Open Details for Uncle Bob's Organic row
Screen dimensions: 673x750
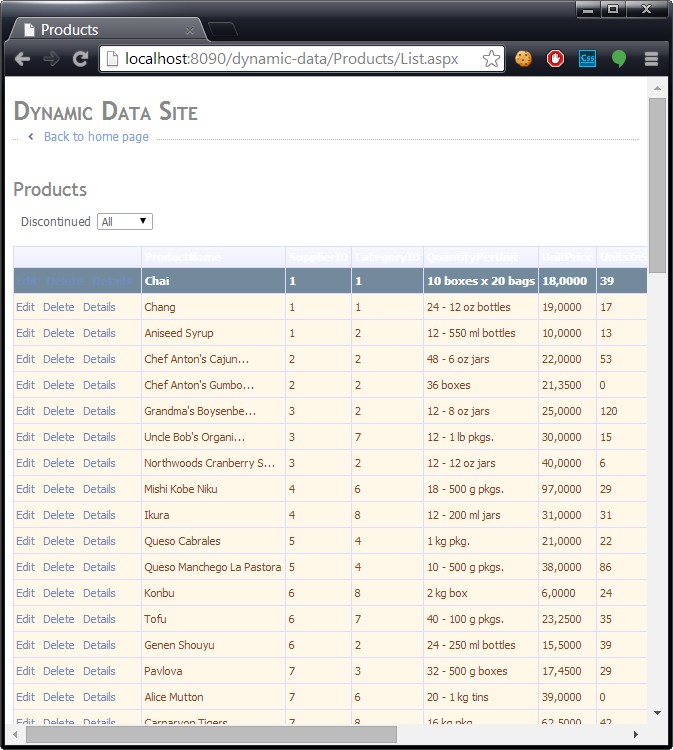(x=99, y=437)
